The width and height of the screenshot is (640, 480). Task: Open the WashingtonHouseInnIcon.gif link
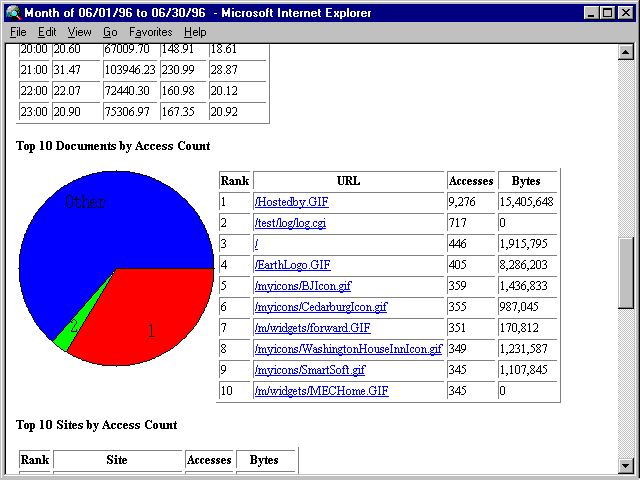[x=348, y=349]
